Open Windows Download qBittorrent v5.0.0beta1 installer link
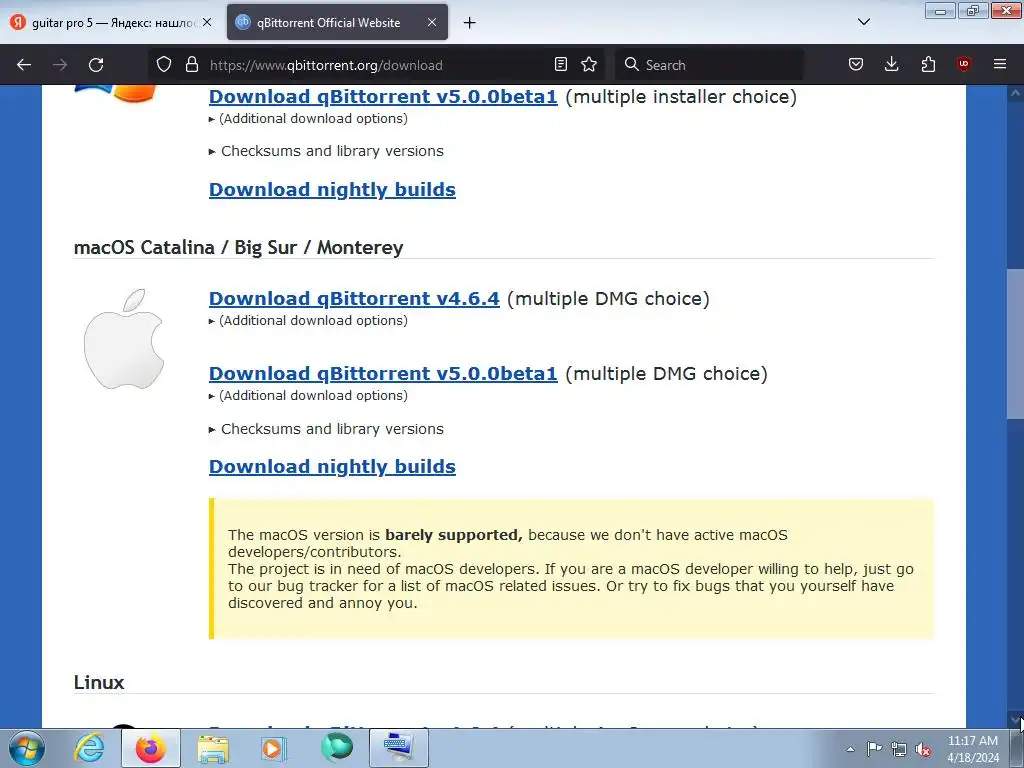Viewport: 1024px width, 768px height. click(x=383, y=97)
